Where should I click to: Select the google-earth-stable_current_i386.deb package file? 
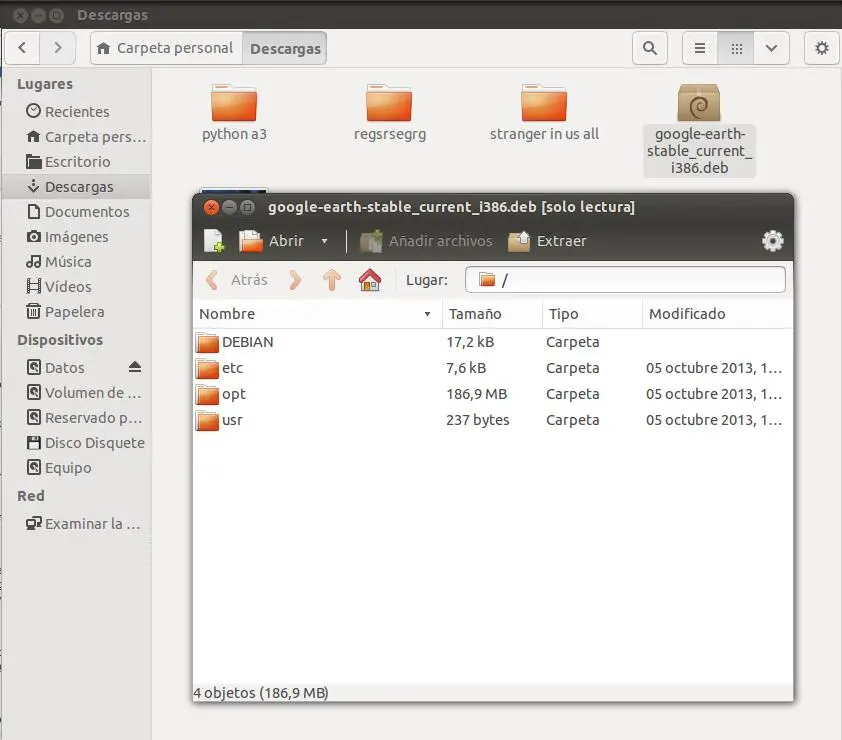pyautogui.click(x=699, y=130)
